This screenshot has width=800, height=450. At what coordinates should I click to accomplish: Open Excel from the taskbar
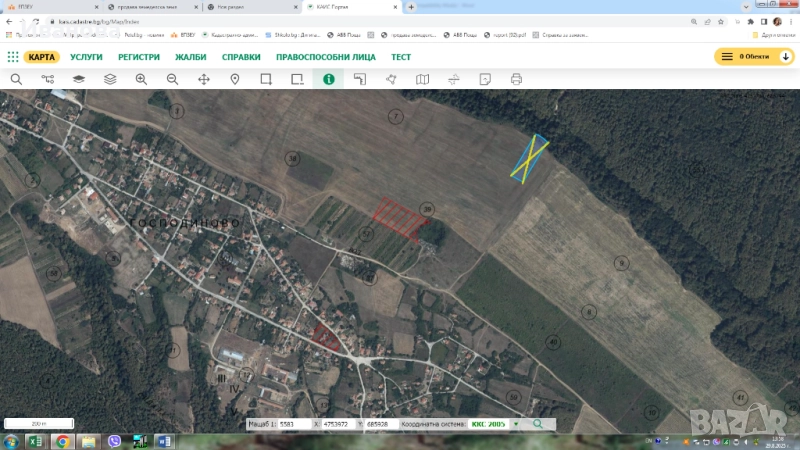[x=36, y=441]
